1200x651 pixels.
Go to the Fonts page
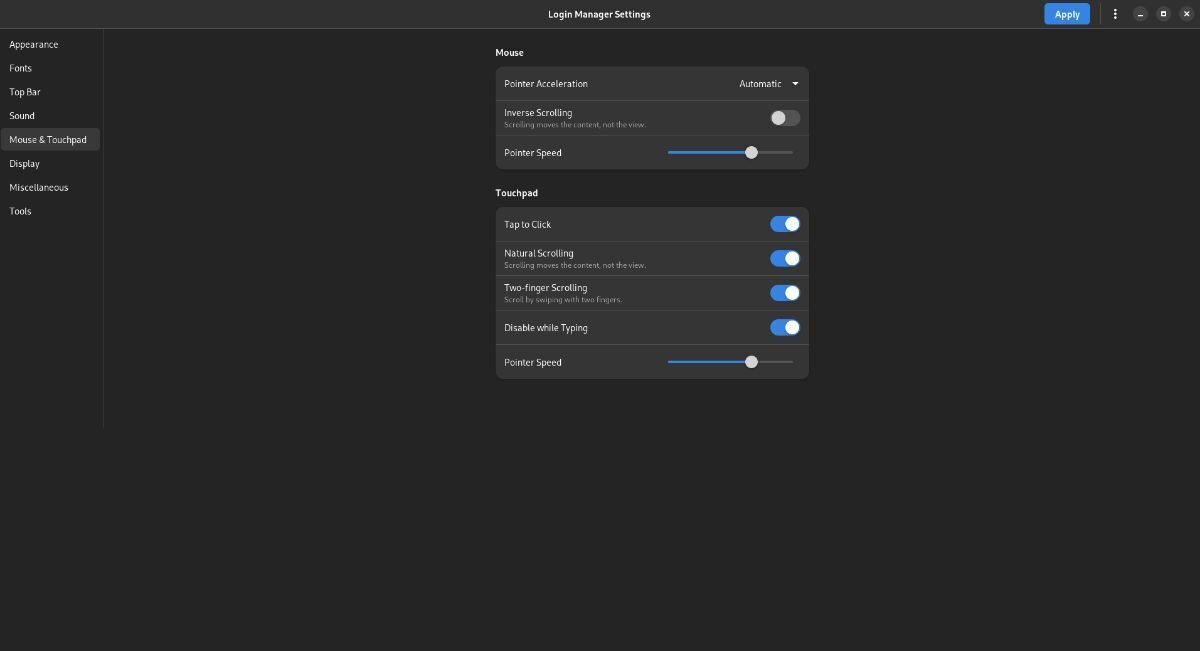click(x=50, y=68)
